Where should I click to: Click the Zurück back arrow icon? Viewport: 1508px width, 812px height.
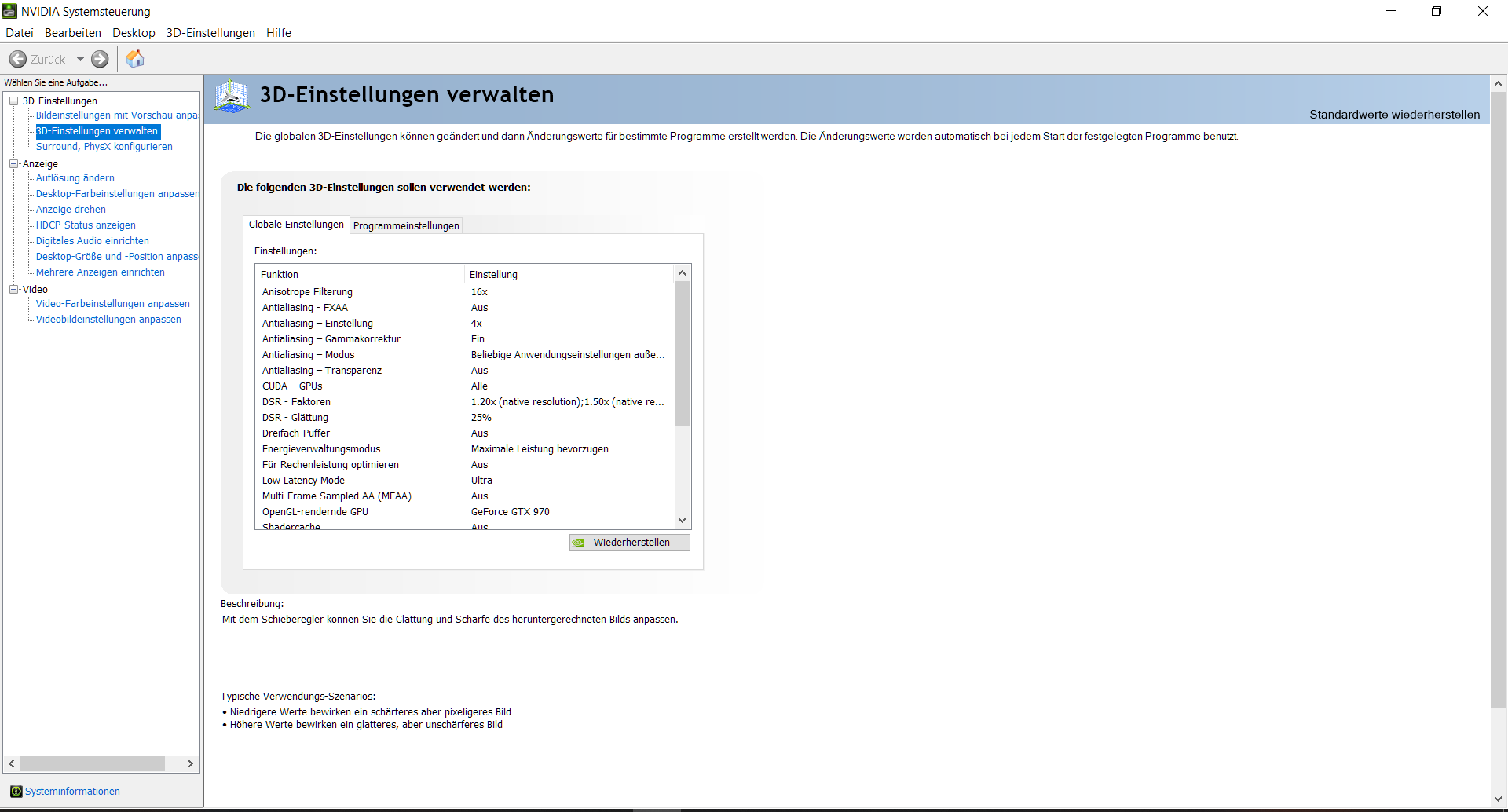pyautogui.click(x=18, y=60)
